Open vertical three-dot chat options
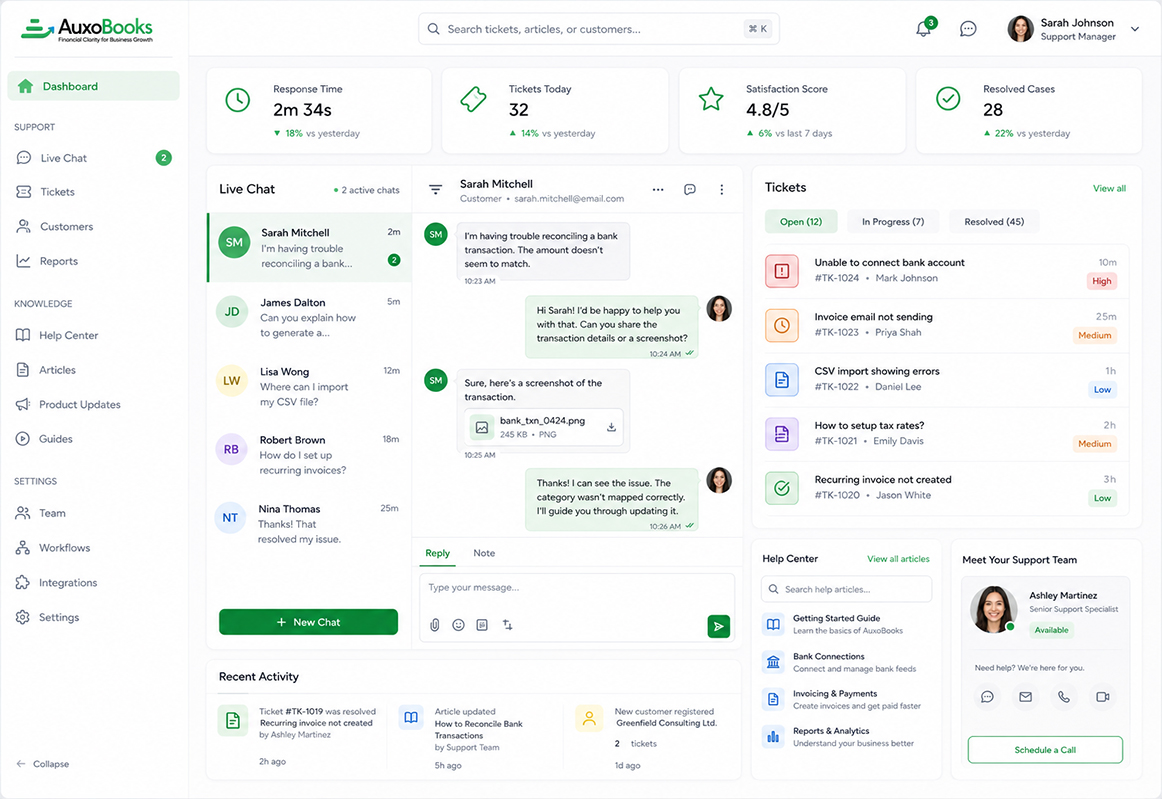Image resolution: width=1162 pixels, height=799 pixels. point(722,190)
